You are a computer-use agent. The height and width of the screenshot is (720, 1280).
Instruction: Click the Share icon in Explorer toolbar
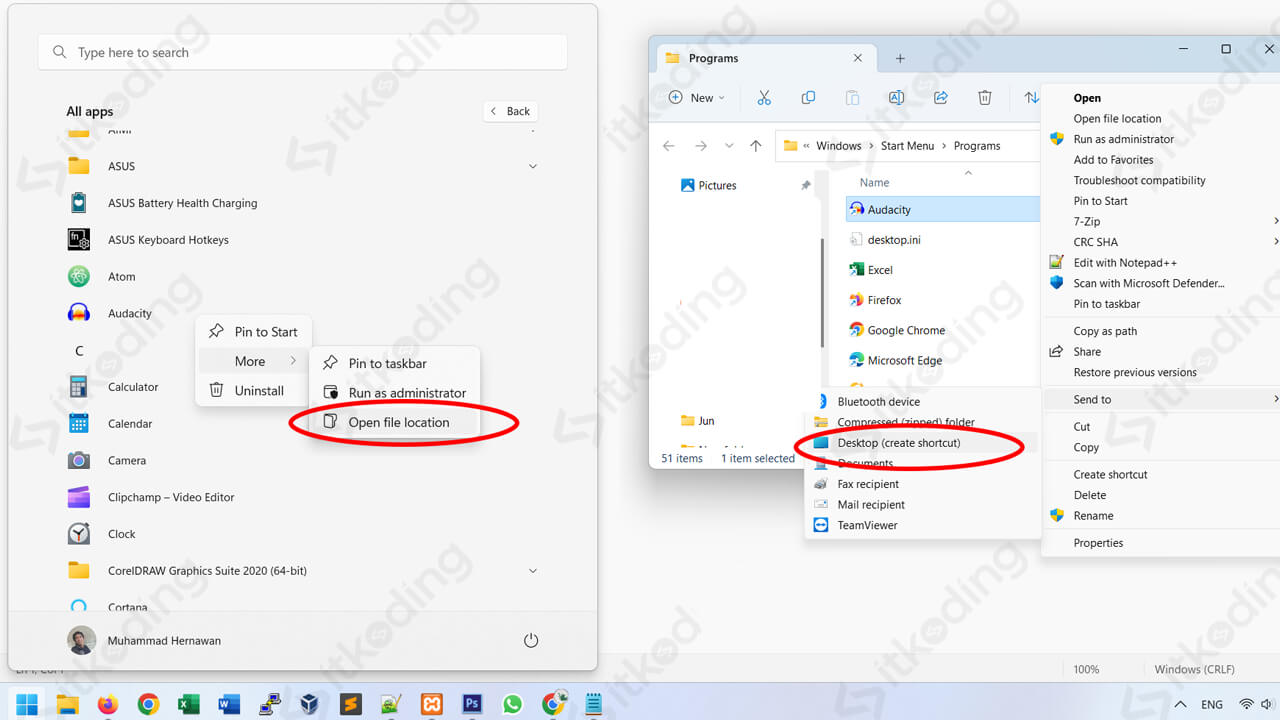[x=940, y=98]
